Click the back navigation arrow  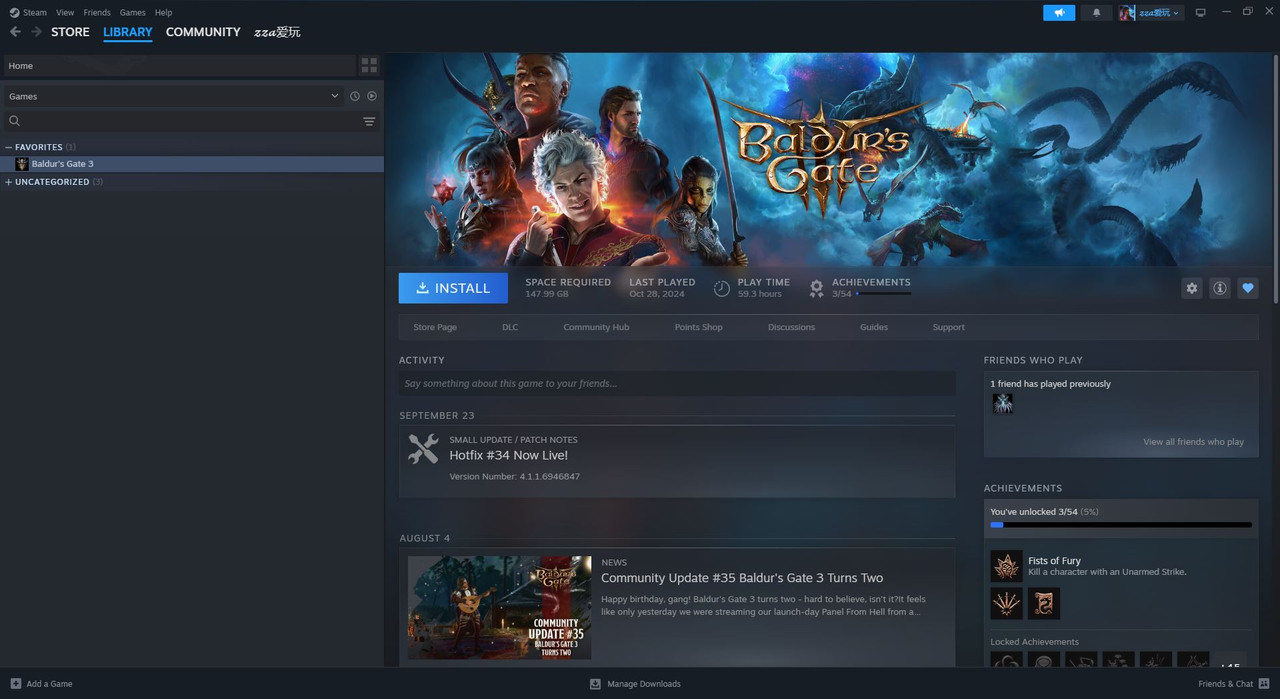(x=15, y=32)
